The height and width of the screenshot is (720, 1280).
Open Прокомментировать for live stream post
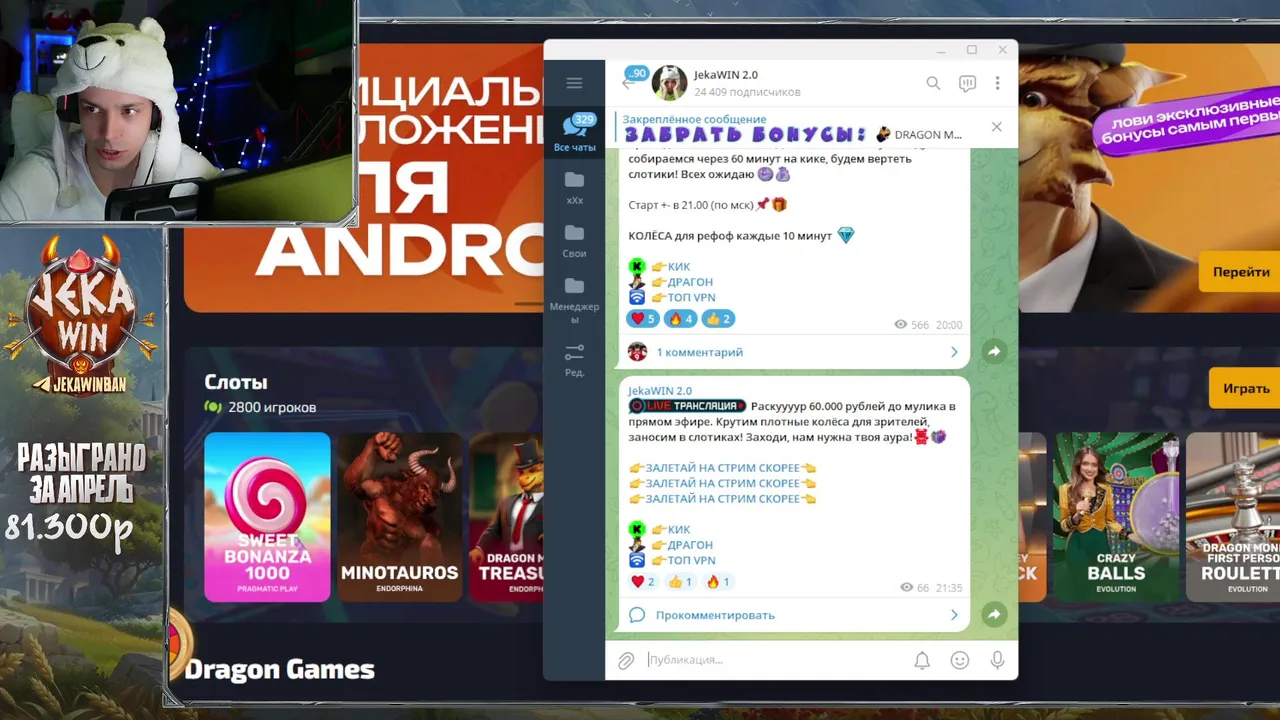[793, 615]
